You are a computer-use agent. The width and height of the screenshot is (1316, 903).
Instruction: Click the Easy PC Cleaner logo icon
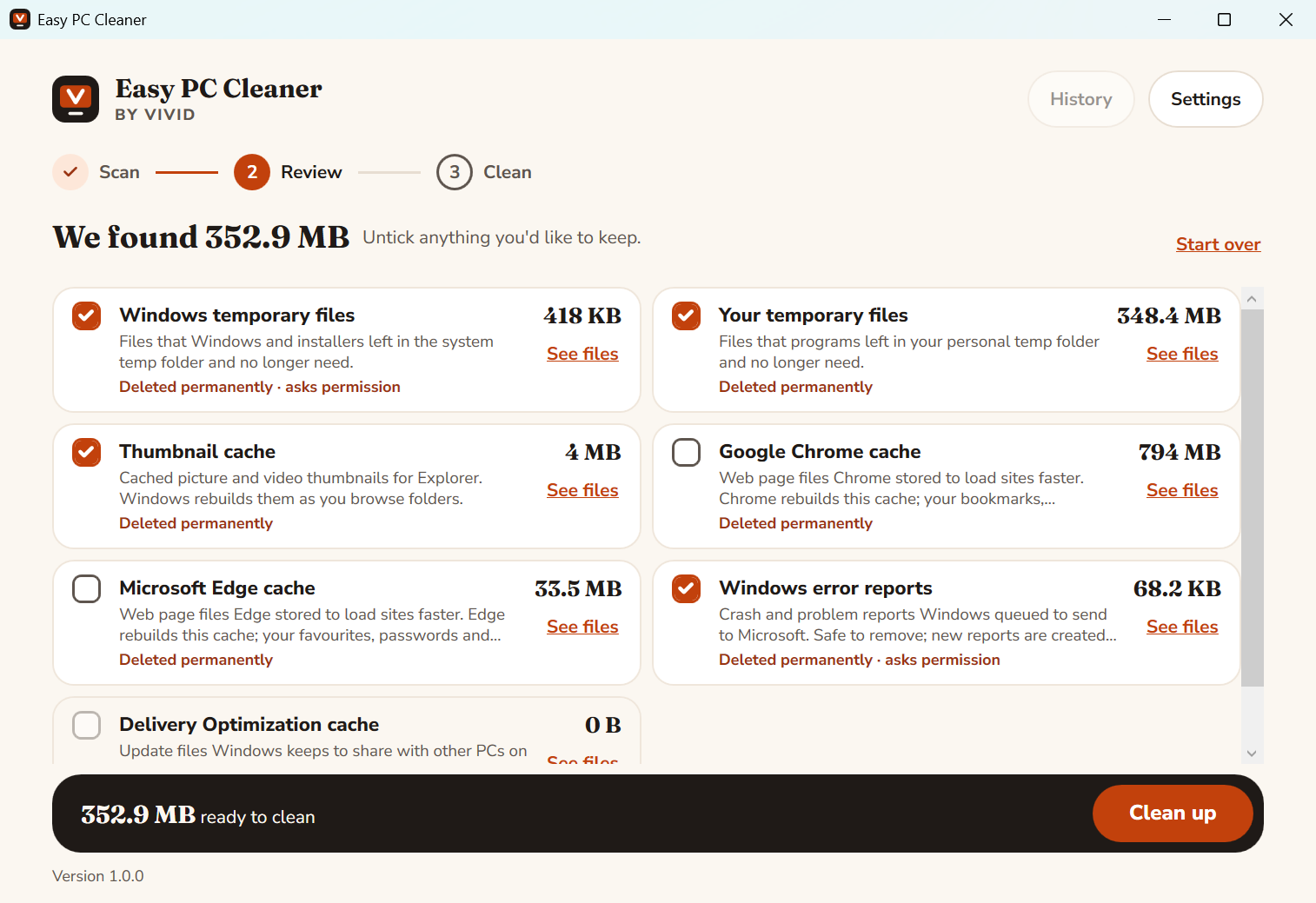[x=76, y=99]
